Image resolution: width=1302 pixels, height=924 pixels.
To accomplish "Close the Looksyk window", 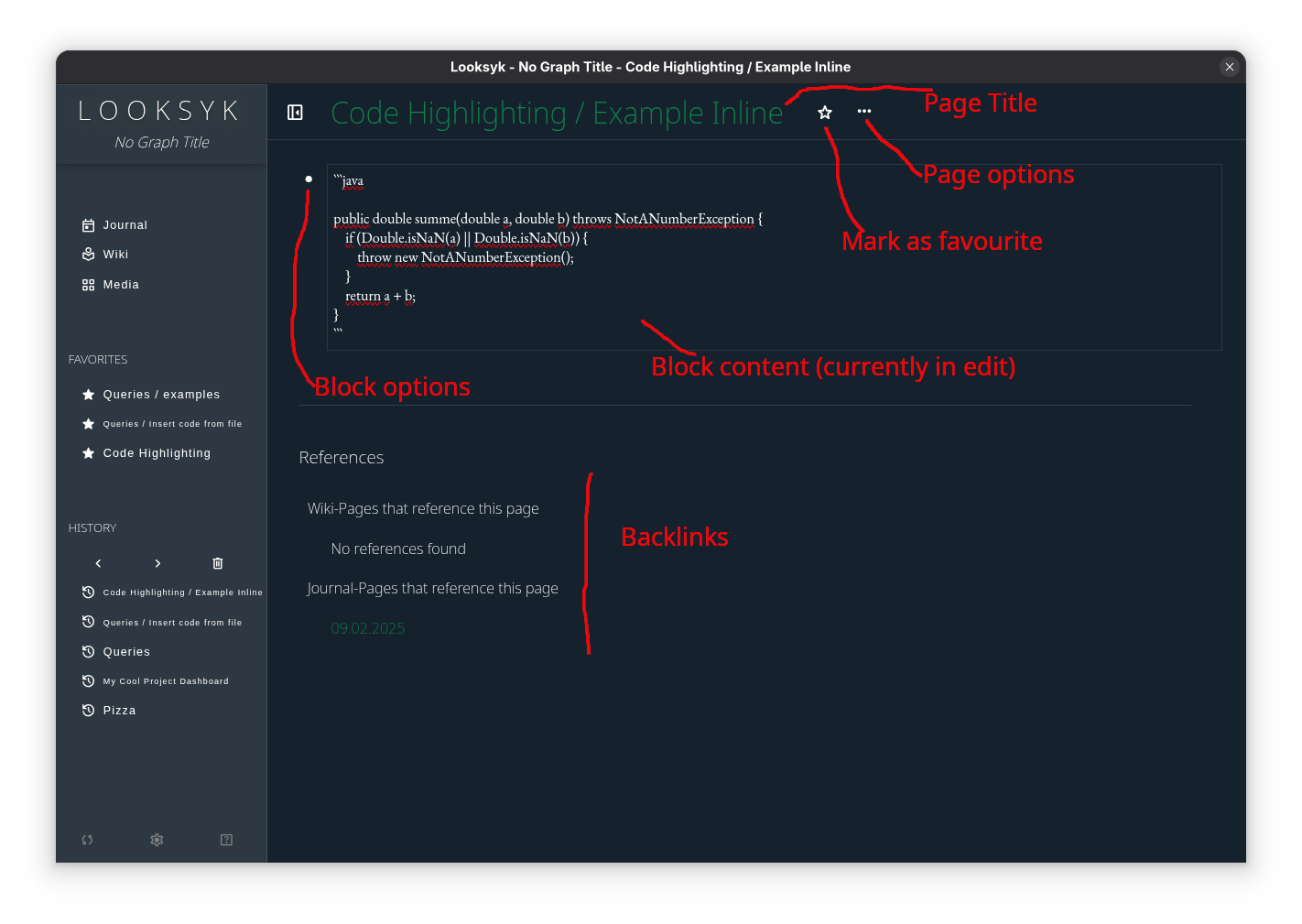I will point(1230,67).
